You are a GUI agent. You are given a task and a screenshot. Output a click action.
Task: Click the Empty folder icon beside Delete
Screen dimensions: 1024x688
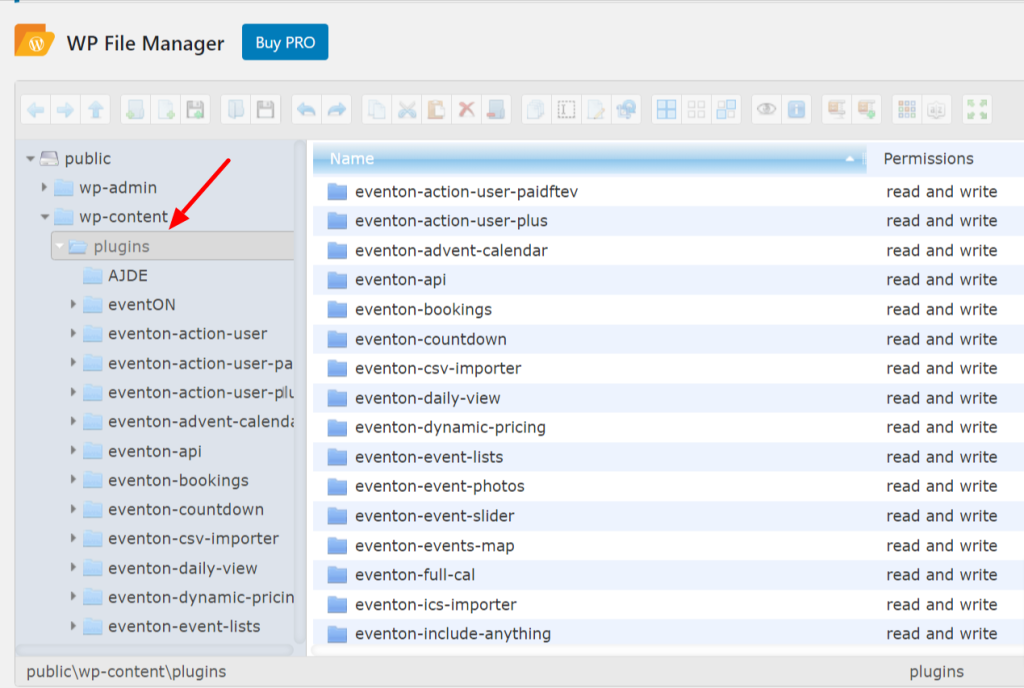pyautogui.click(x=496, y=110)
